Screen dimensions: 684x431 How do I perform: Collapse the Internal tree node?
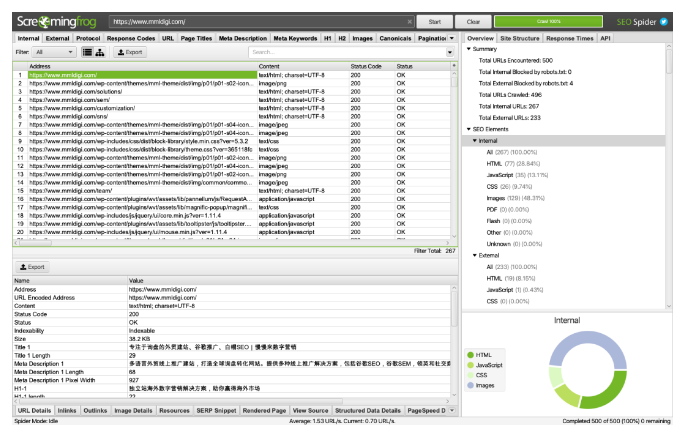pos(475,140)
